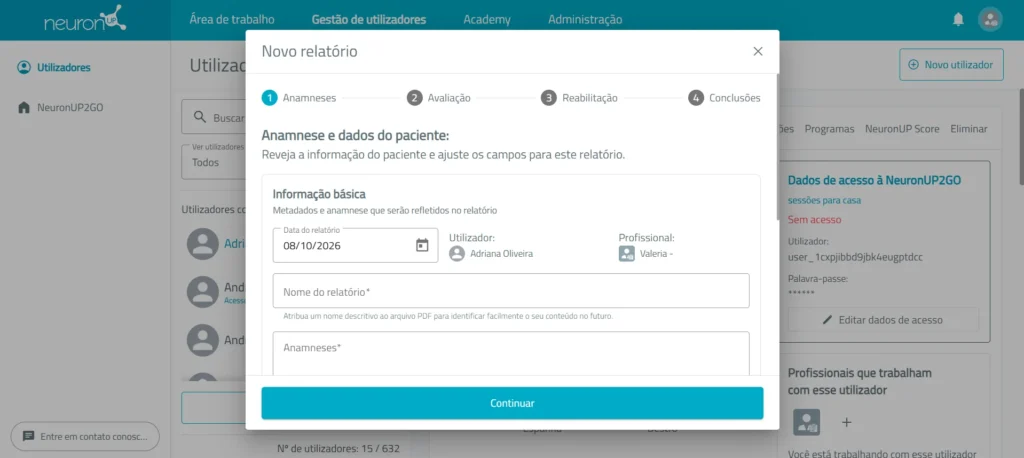Open the Academy menu
This screenshot has width=1024, height=458.
487,20
